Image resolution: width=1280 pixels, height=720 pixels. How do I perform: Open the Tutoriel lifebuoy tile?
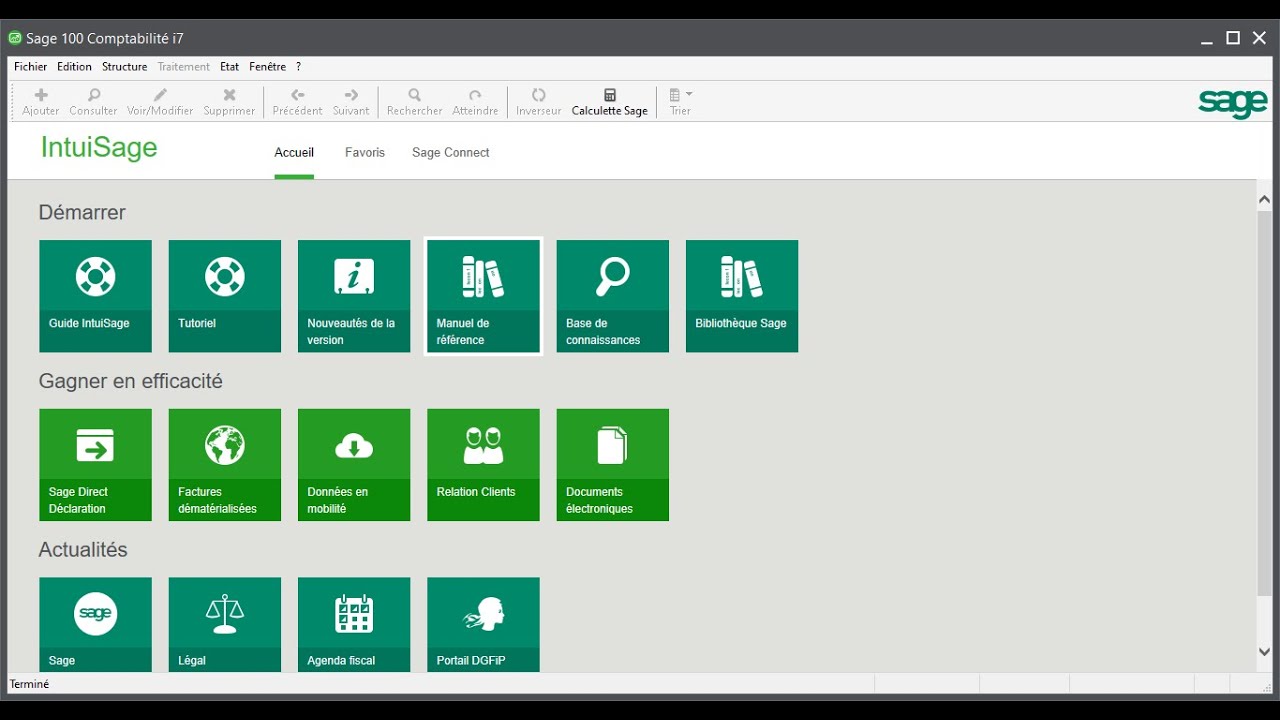[x=225, y=295]
